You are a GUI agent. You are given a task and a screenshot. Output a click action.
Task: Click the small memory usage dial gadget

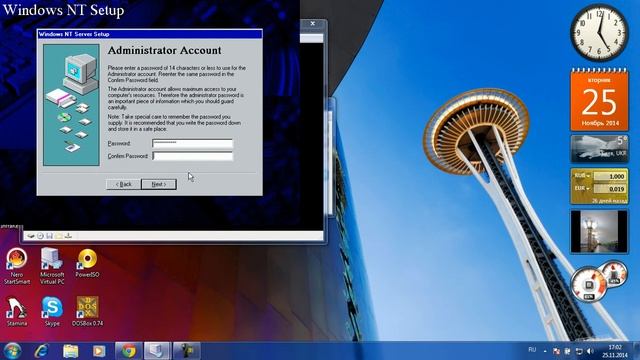[614, 275]
